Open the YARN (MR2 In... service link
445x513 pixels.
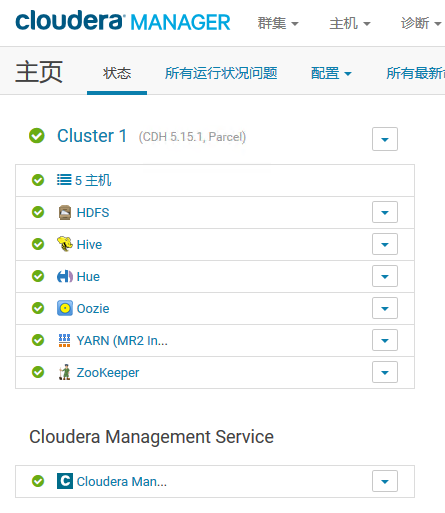(122, 341)
